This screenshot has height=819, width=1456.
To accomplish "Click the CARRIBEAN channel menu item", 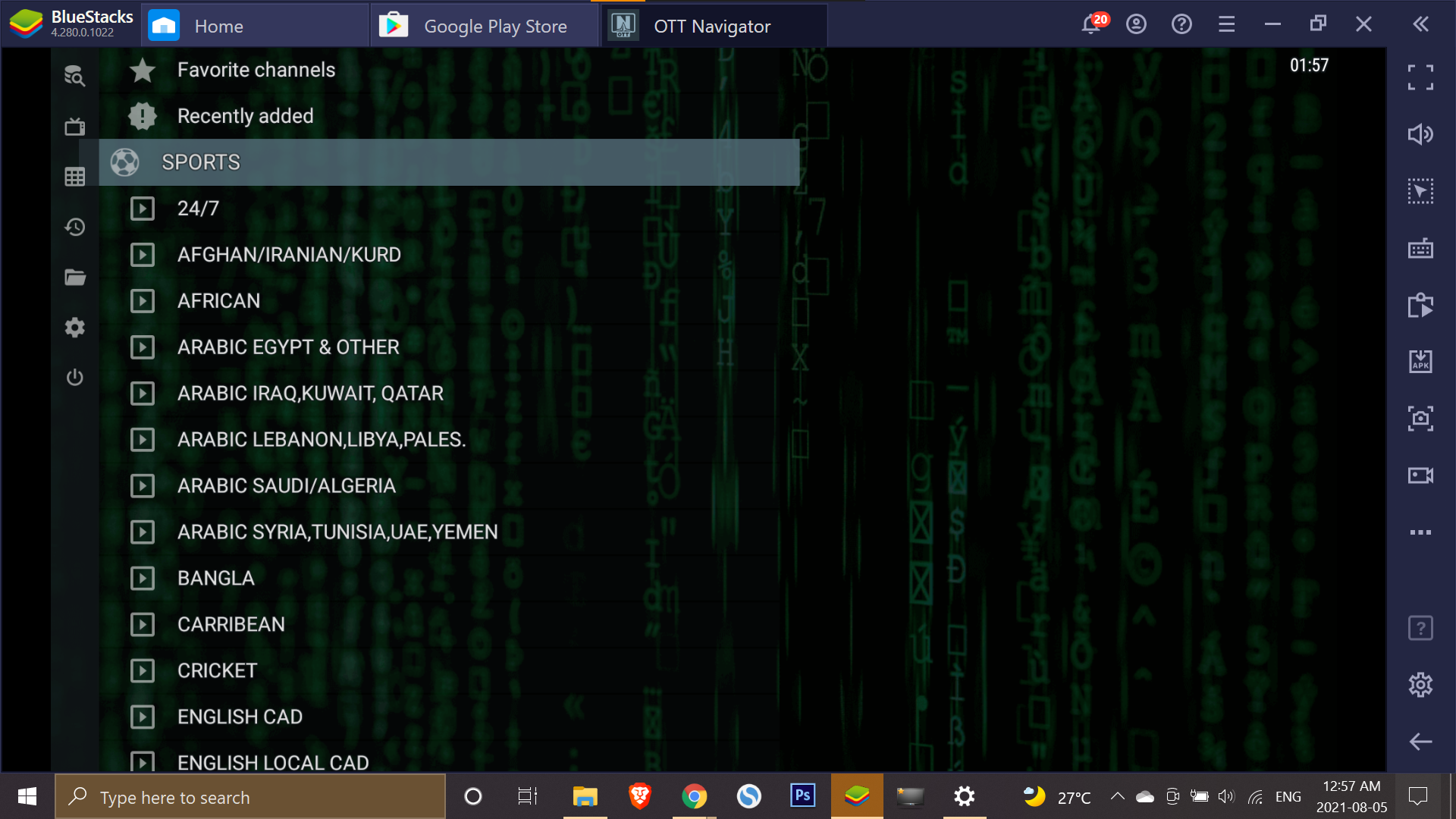I will [x=231, y=625].
